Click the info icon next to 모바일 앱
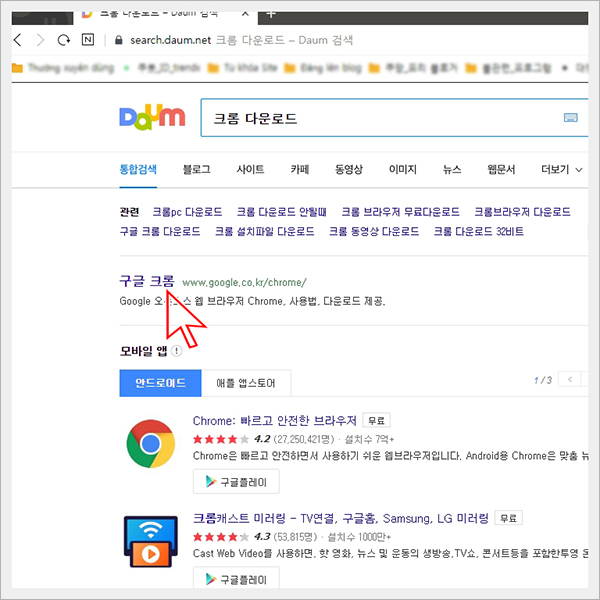 pyautogui.click(x=176, y=351)
